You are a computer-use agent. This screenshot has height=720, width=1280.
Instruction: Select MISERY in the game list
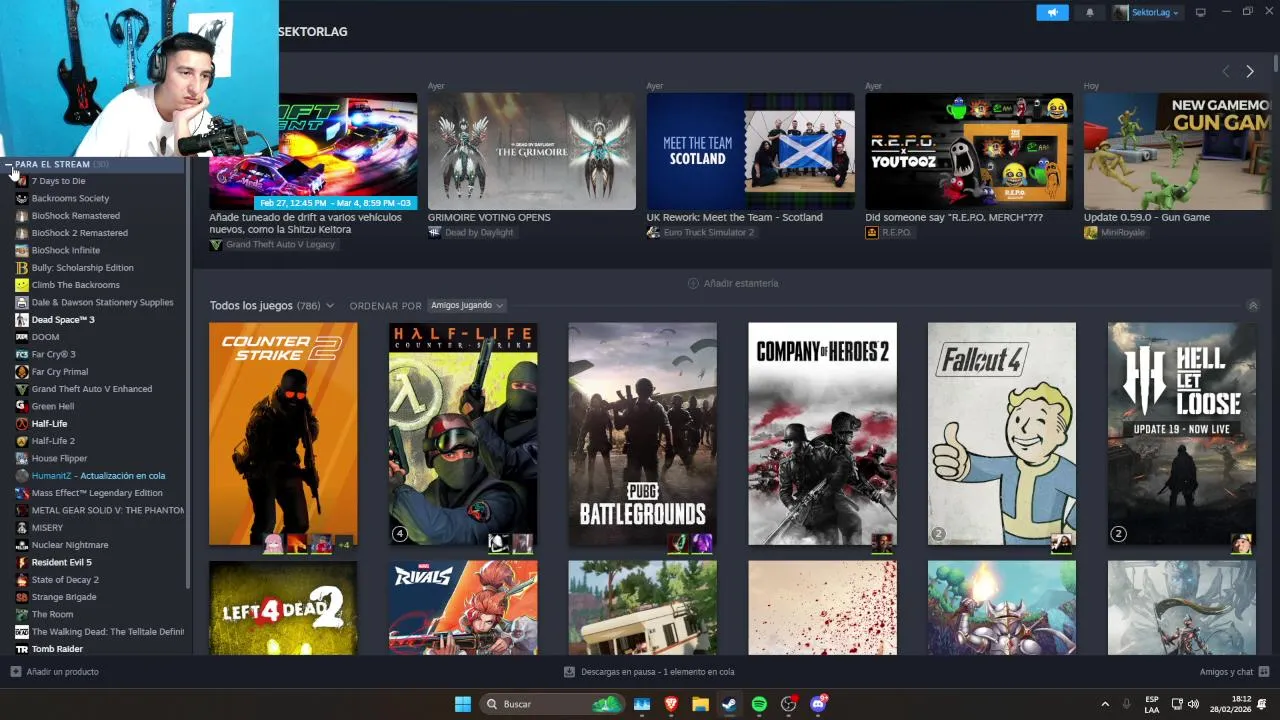47,528
